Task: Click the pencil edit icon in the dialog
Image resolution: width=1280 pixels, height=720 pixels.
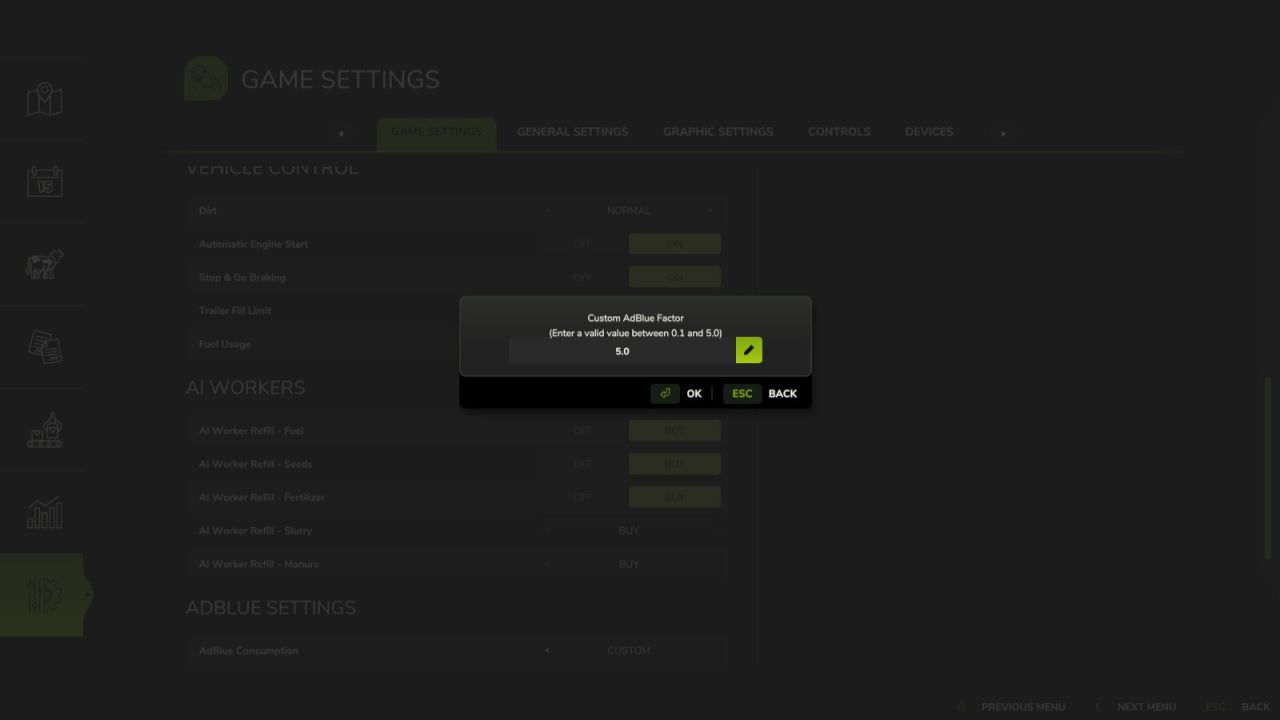Action: 748,350
